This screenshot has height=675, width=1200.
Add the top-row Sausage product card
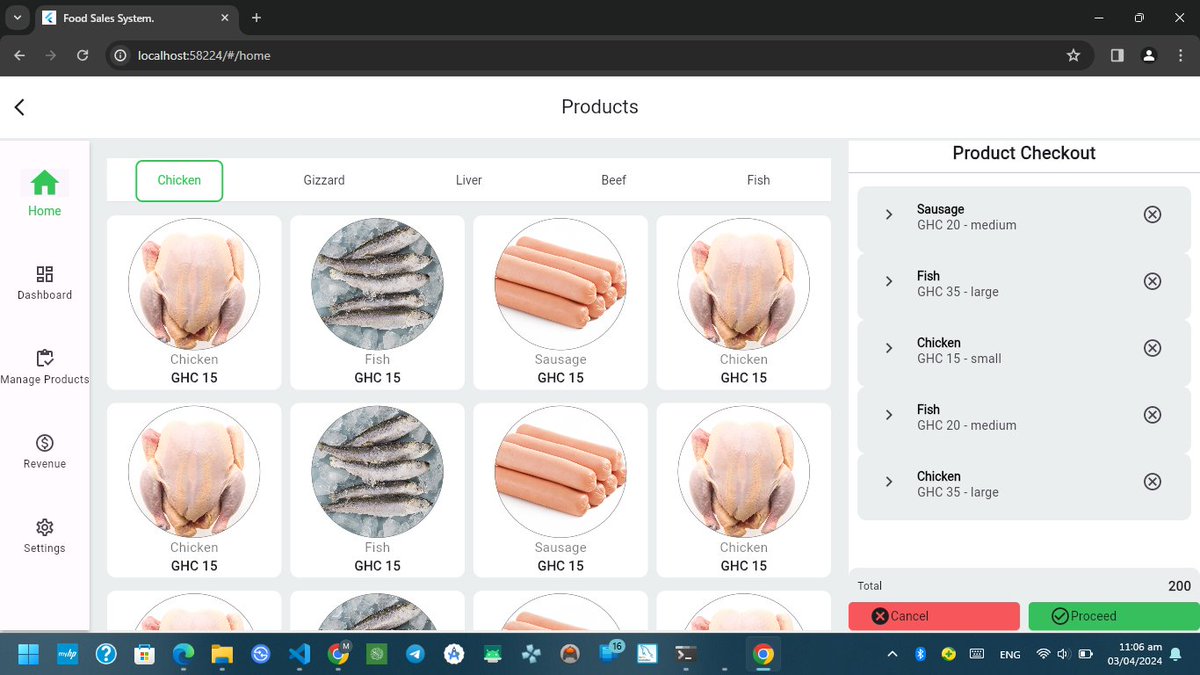pos(560,302)
